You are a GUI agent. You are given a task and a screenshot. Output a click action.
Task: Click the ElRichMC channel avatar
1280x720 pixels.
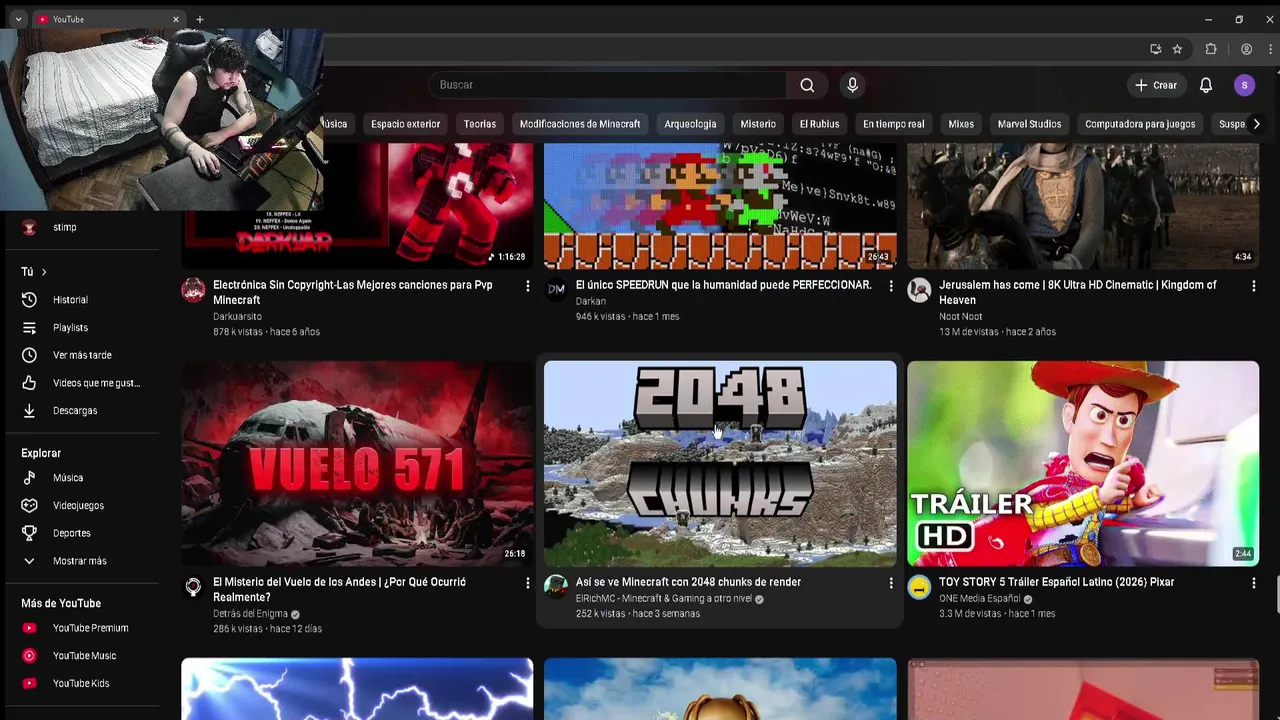pos(556,587)
